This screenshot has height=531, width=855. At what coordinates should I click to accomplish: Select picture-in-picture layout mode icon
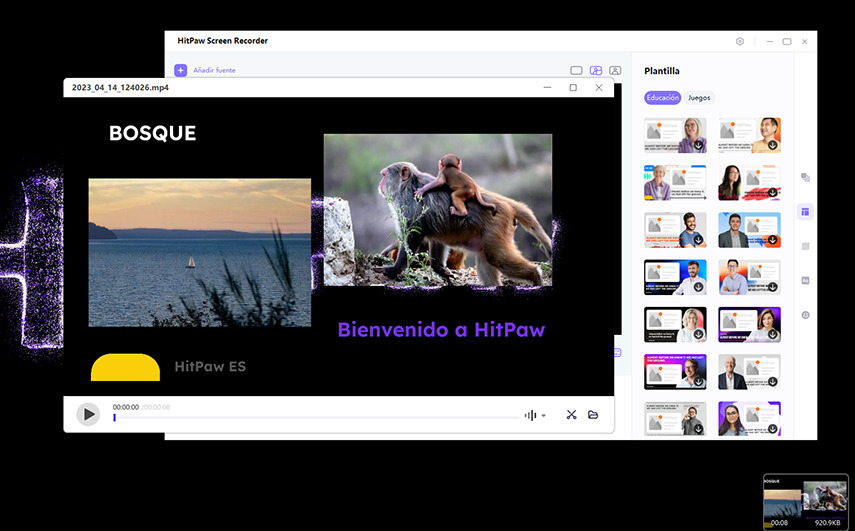click(596, 70)
